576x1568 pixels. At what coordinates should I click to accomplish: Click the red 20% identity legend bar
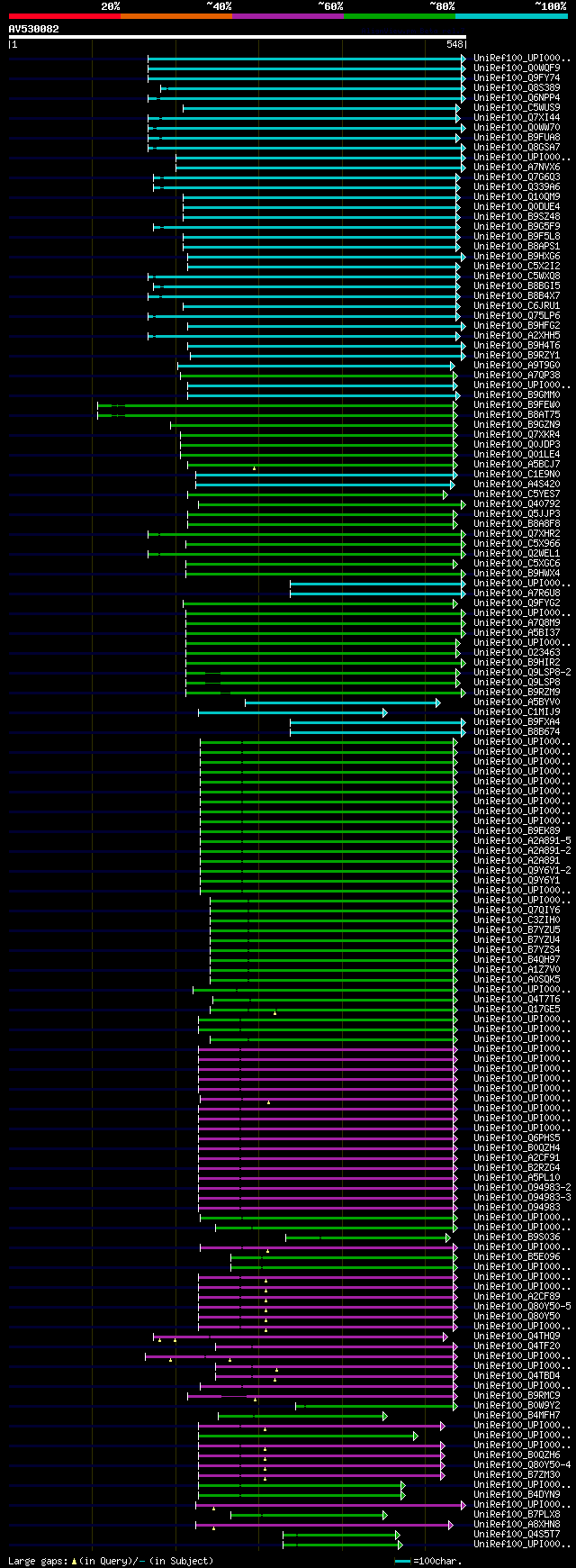point(65,15)
